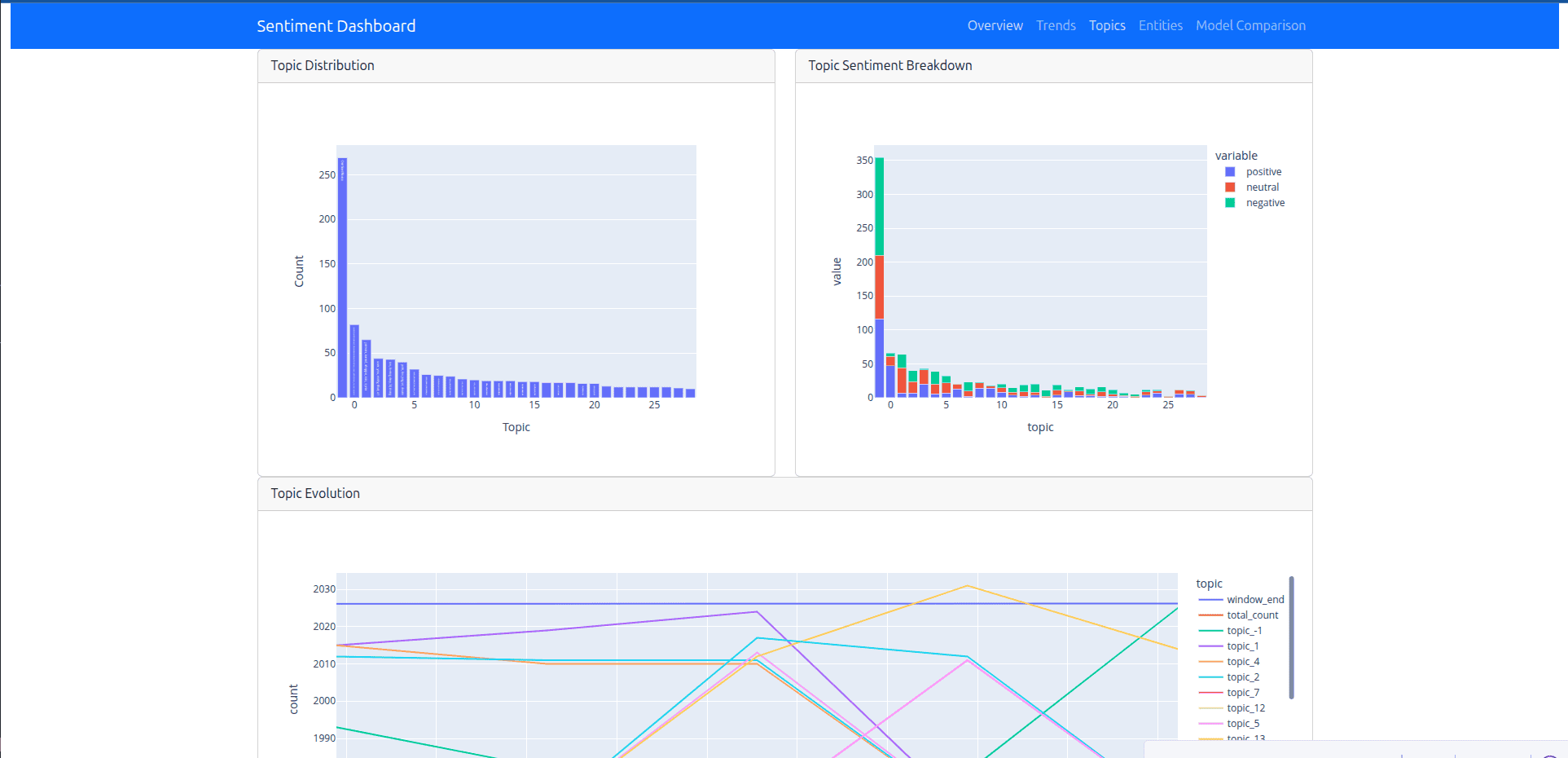Open the Entities page
Screen dimensions: 1568x758
(1160, 25)
